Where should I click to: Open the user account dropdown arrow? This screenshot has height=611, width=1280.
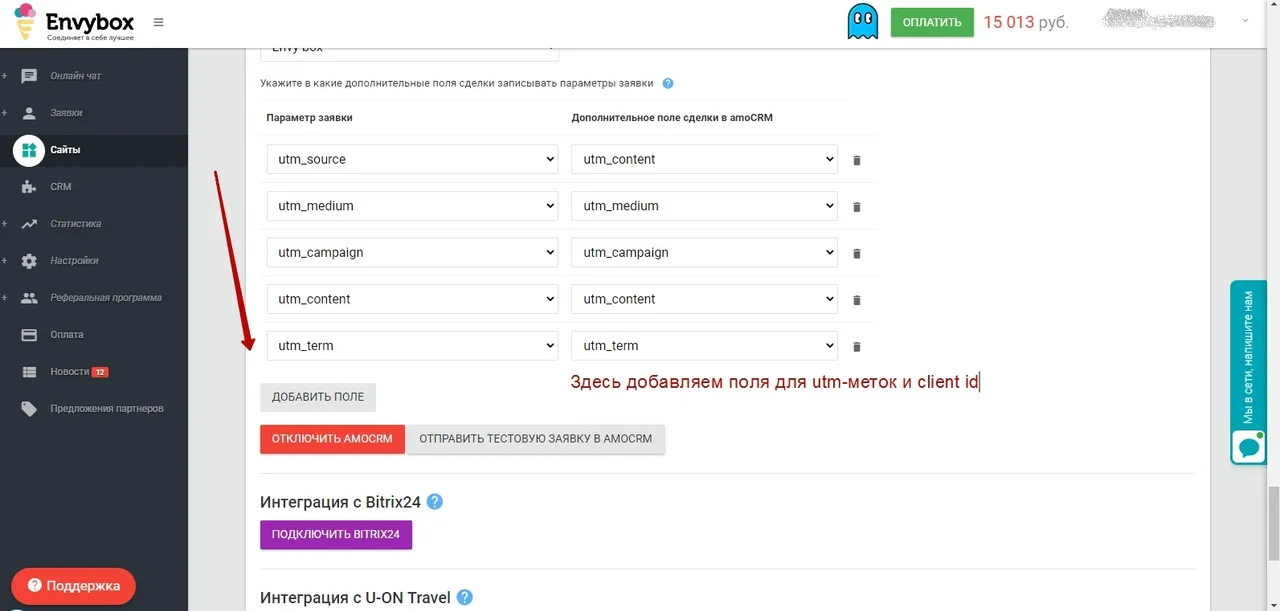(x=1245, y=19)
